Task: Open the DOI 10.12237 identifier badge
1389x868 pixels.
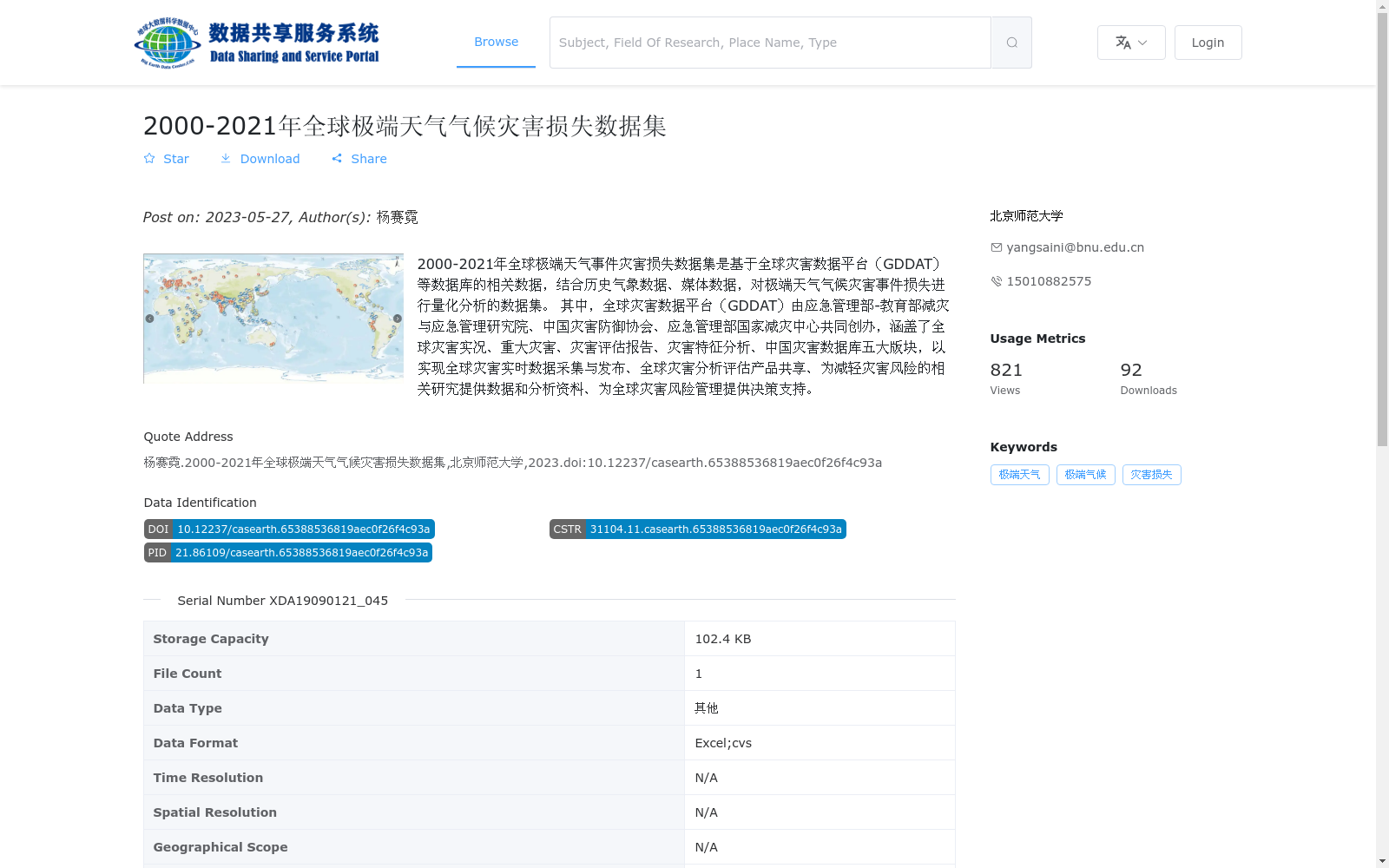Action: tap(289, 529)
